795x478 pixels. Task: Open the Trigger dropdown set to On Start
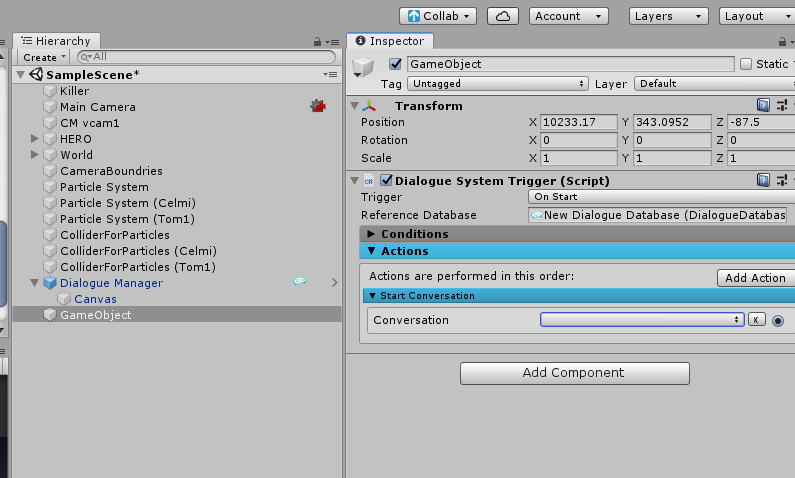pos(661,197)
